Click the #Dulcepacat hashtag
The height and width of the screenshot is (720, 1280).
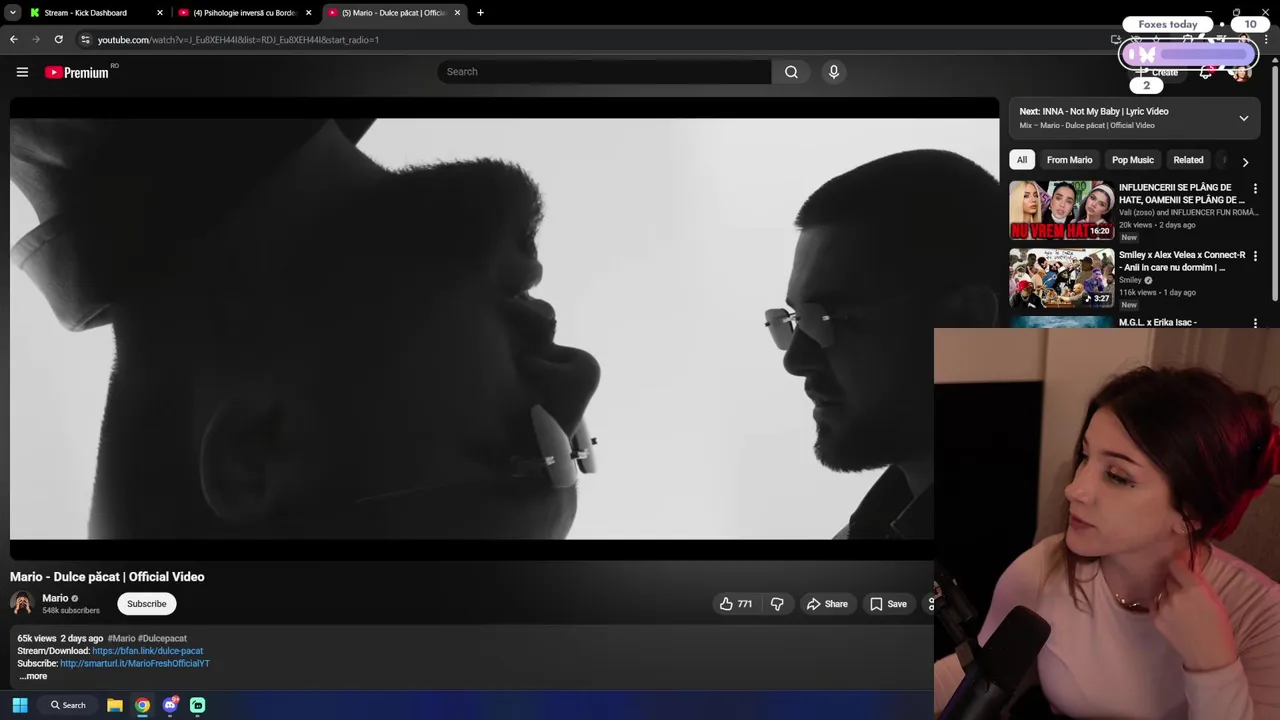click(162, 638)
